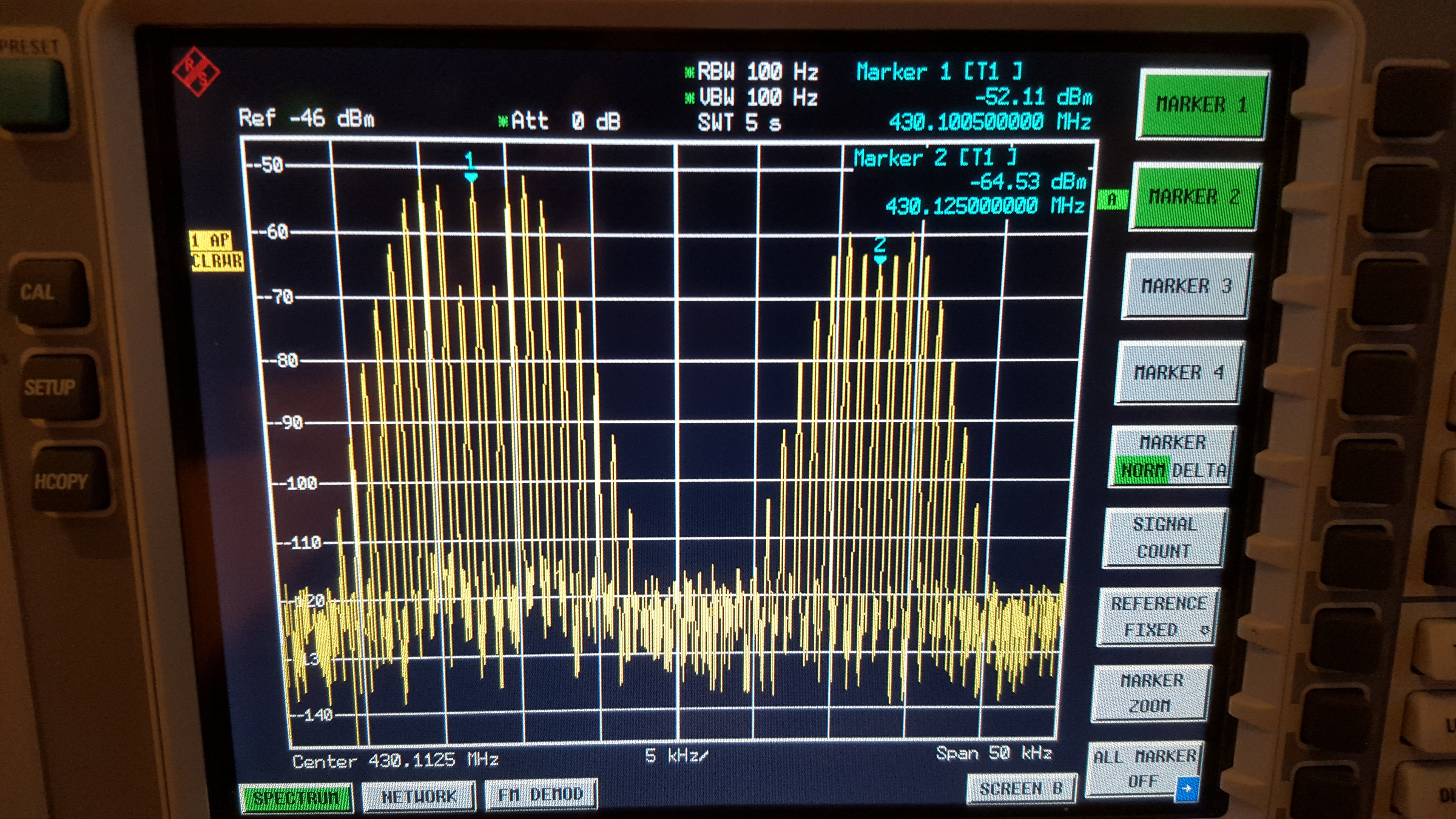Click the Center 430.1125 MHz label
1456x819 pixels.
[x=395, y=761]
